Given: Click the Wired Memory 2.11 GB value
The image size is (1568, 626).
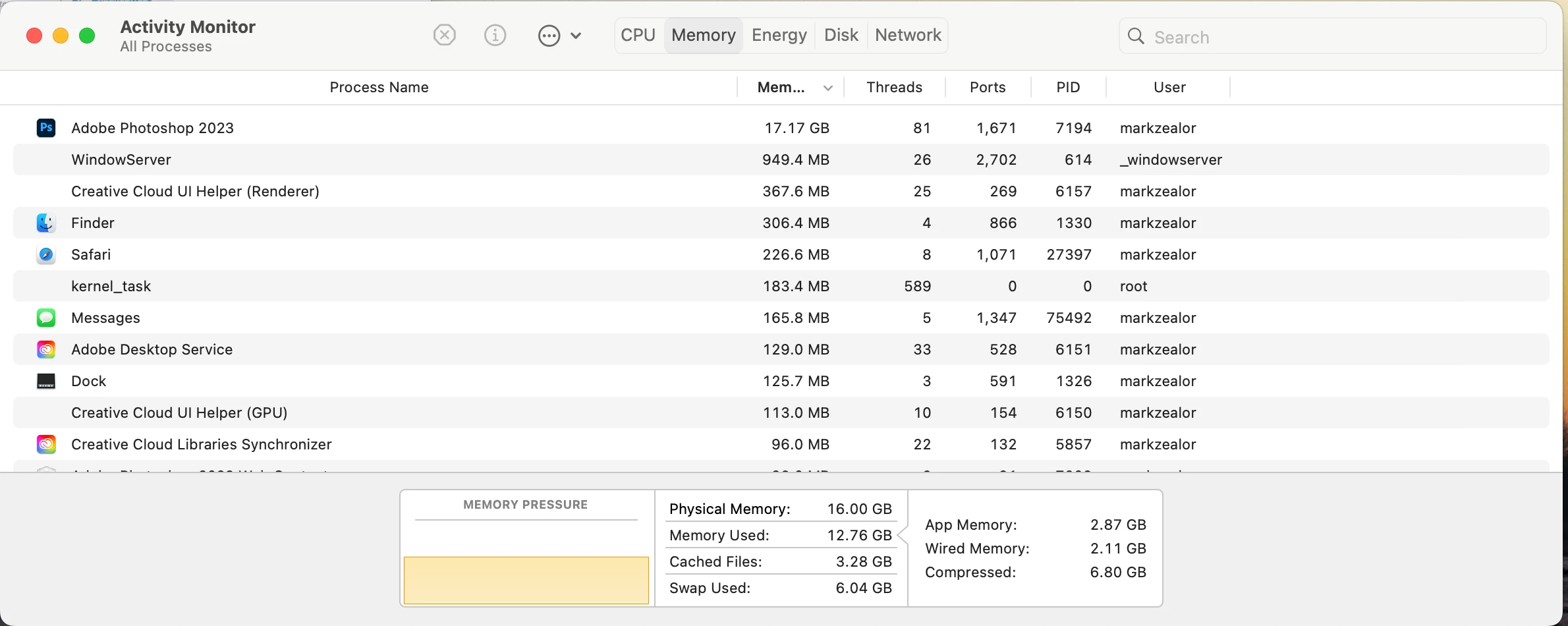Looking at the screenshot, I should 1118,548.
